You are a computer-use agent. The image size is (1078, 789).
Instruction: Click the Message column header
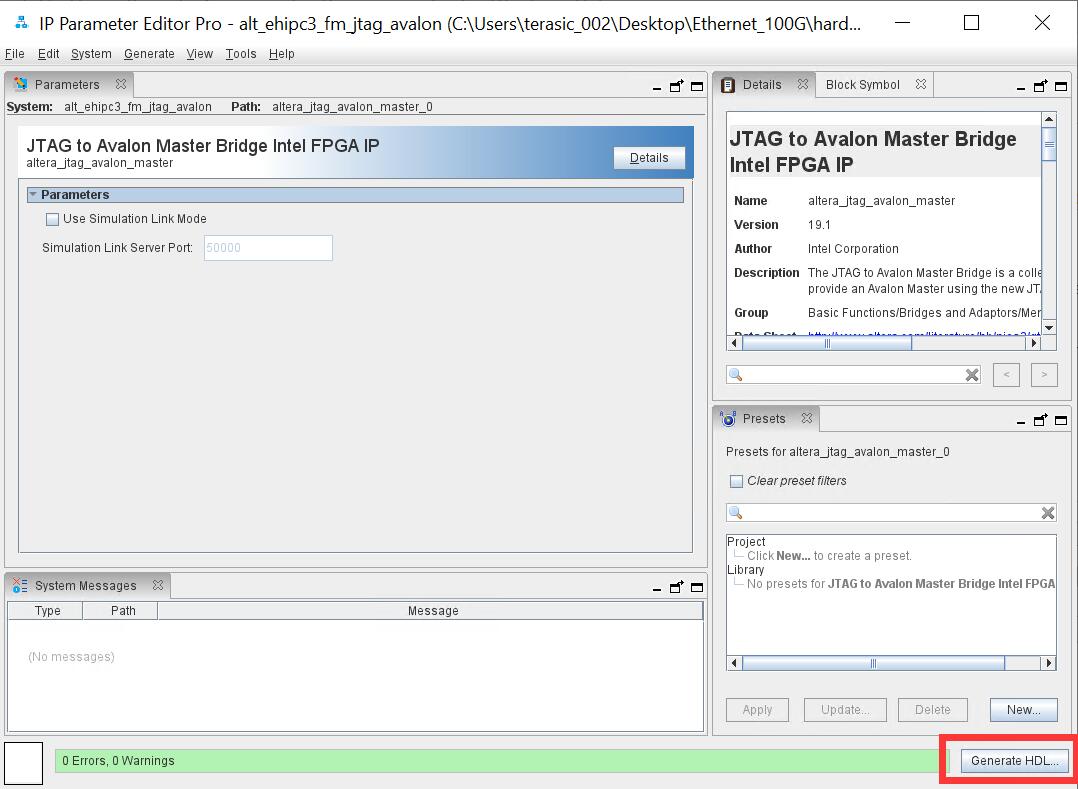pyautogui.click(x=432, y=610)
